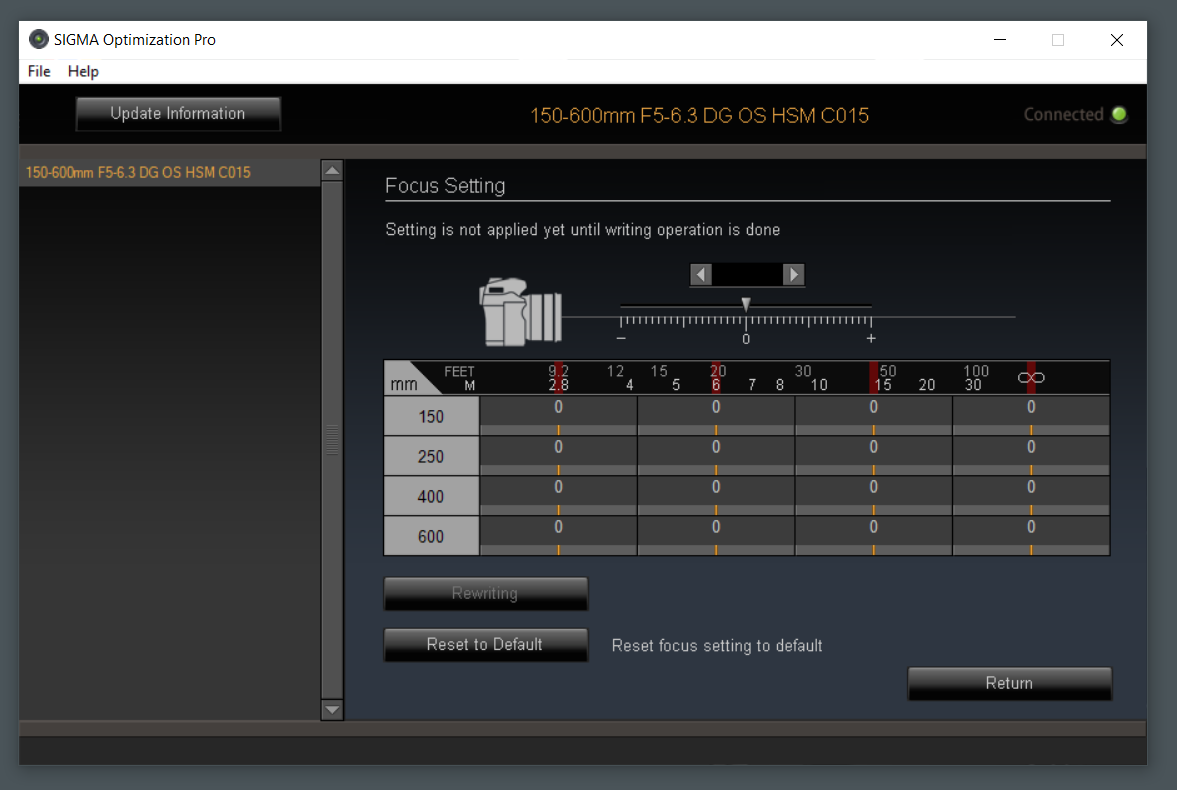This screenshot has width=1177, height=790.
Task: Select the 400mm cell at infinity distance
Action: (1031, 496)
